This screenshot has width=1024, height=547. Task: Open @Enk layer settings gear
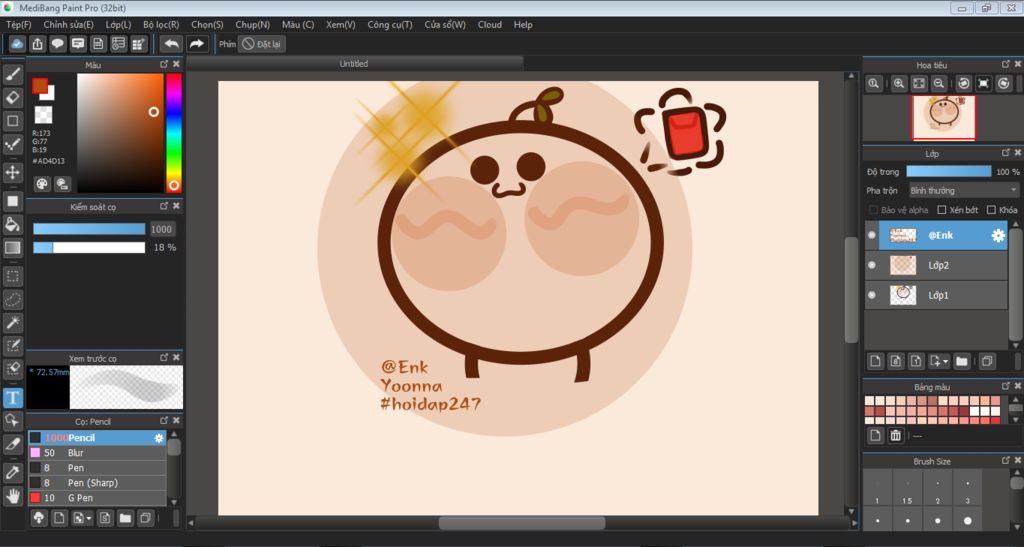click(x=998, y=236)
